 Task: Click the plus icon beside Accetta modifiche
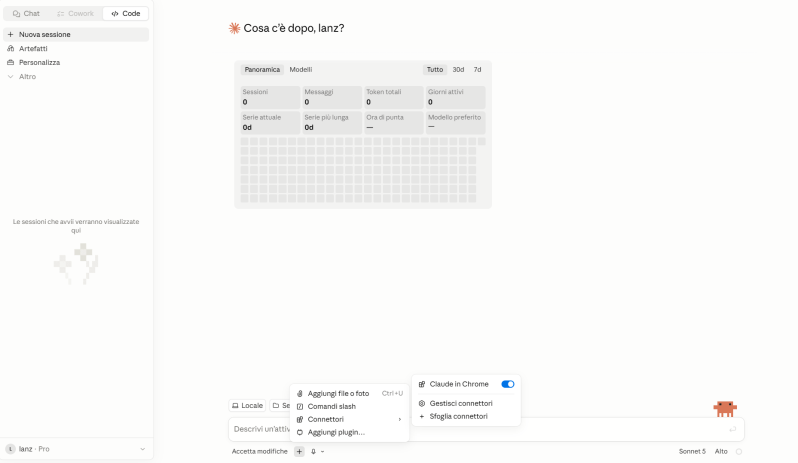(299, 451)
